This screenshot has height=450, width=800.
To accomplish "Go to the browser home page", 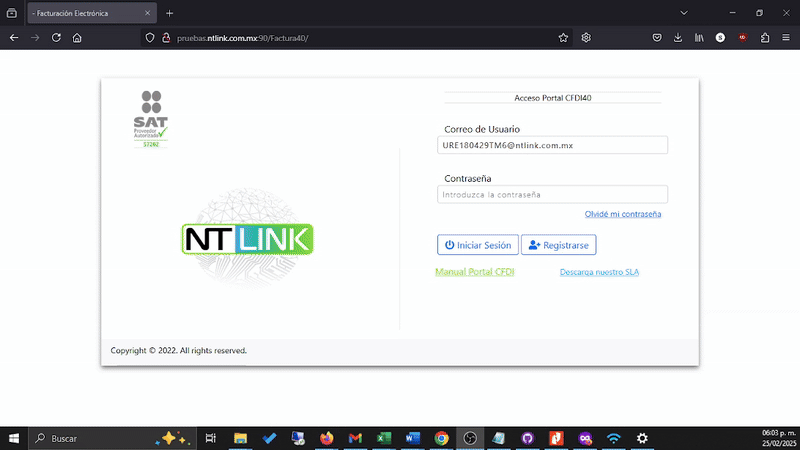I will click(x=77, y=38).
